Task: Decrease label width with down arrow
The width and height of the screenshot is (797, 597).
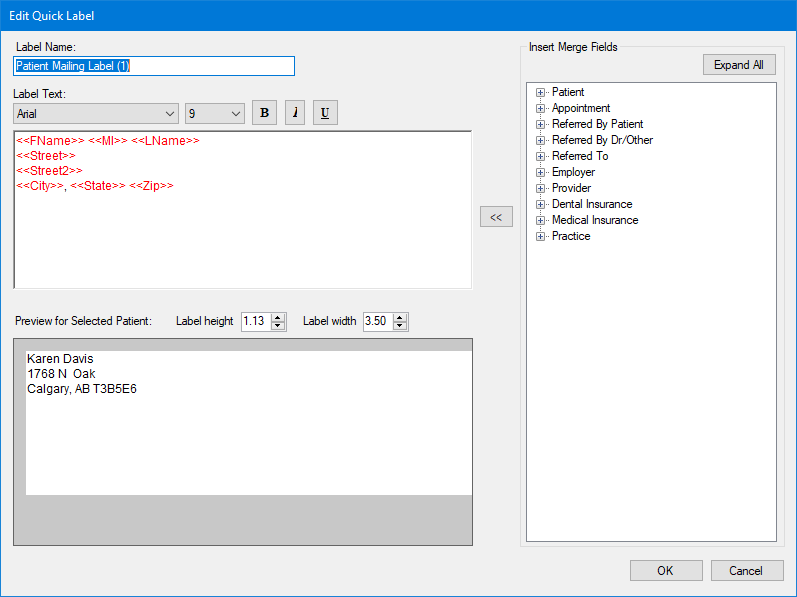Action: (x=400, y=326)
